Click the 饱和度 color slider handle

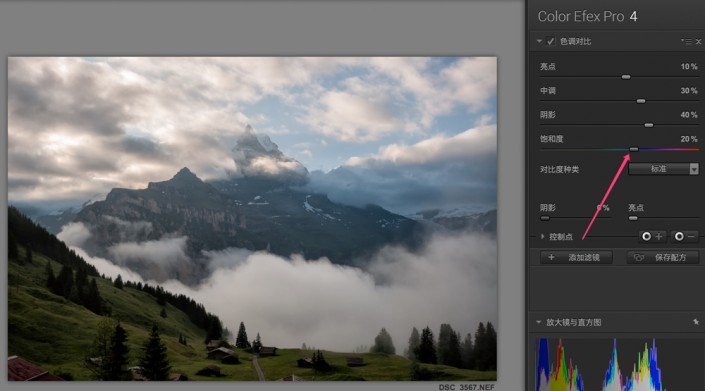coord(634,149)
